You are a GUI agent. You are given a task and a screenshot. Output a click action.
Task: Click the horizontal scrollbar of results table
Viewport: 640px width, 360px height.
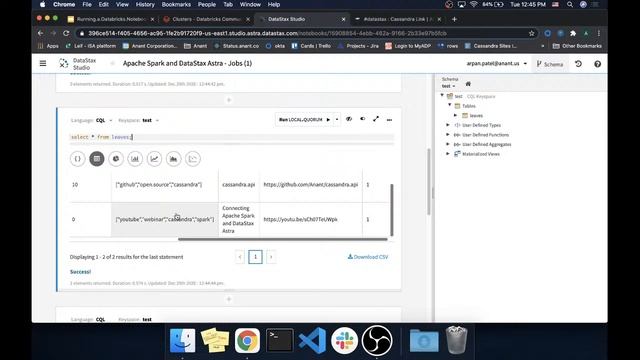(282, 240)
